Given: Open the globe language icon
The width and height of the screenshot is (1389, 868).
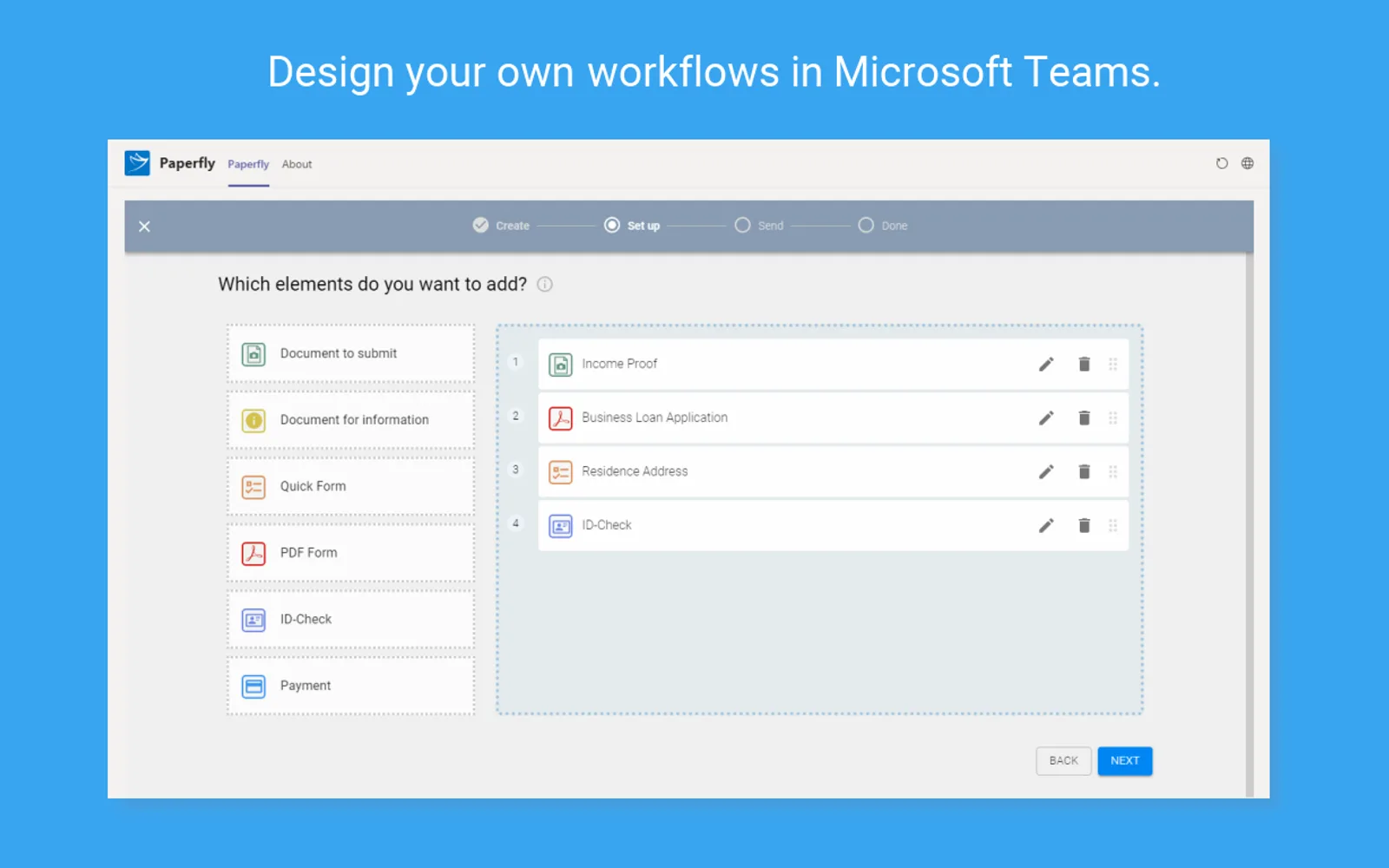Looking at the screenshot, I should pyautogui.click(x=1247, y=163).
